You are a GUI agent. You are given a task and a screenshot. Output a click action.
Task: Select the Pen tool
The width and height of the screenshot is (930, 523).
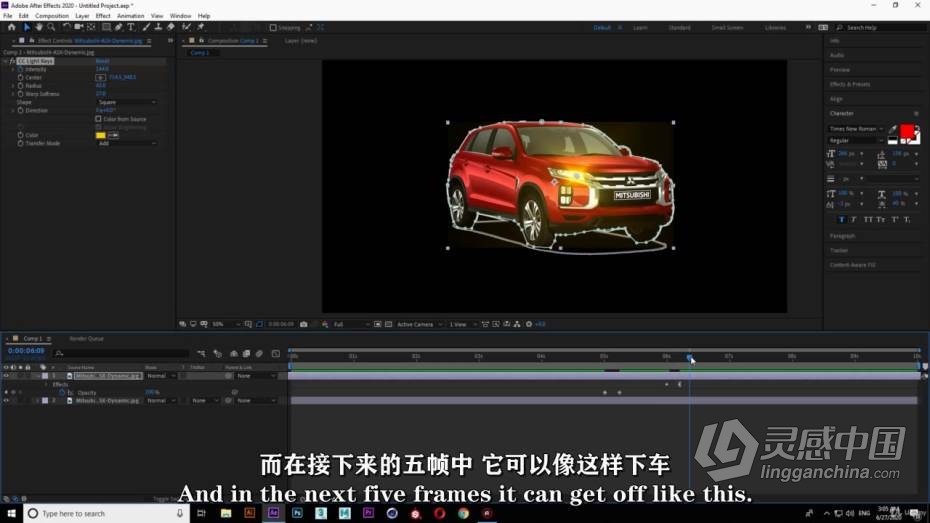coord(119,27)
